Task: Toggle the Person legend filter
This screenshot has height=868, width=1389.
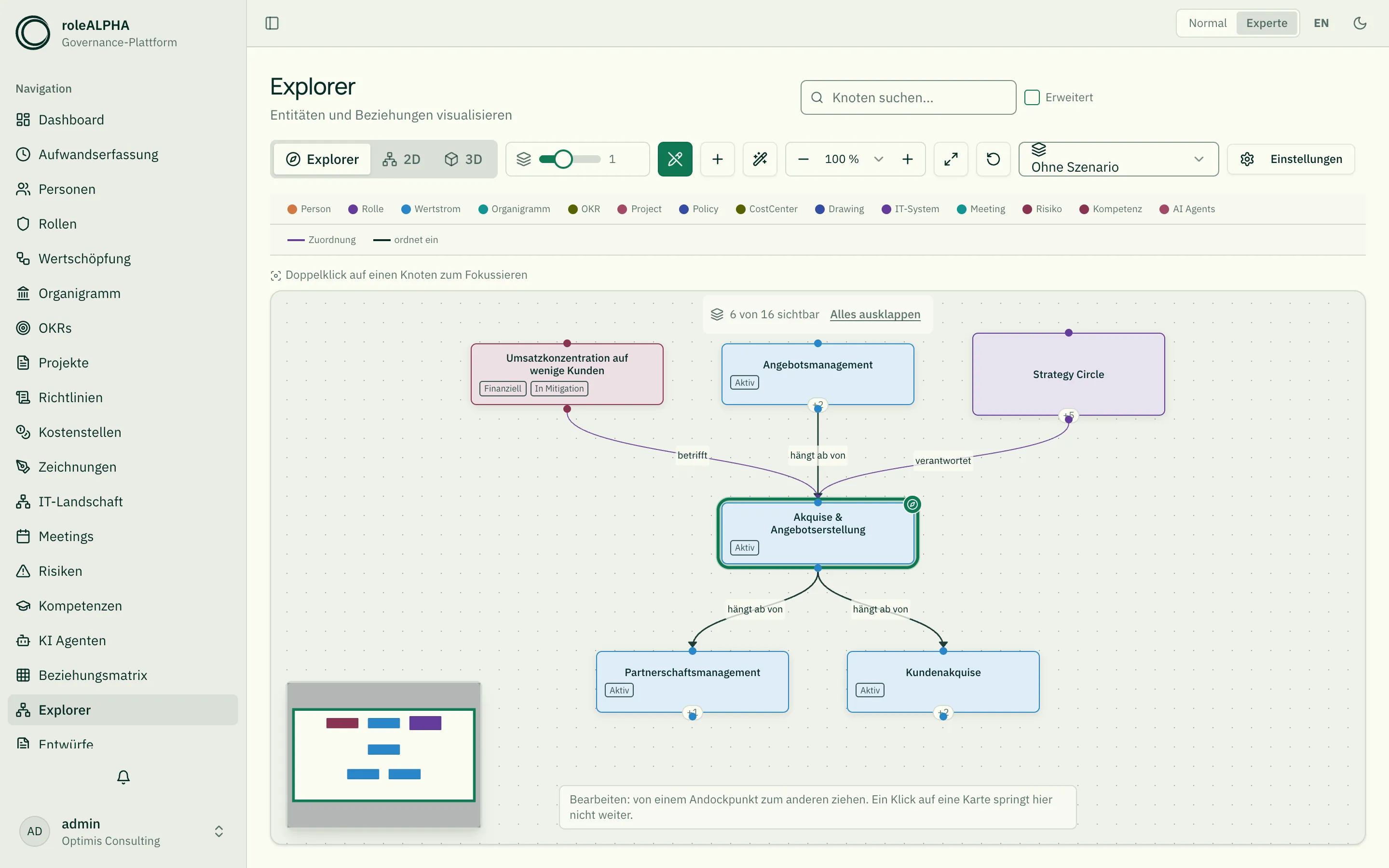Action: [x=309, y=209]
